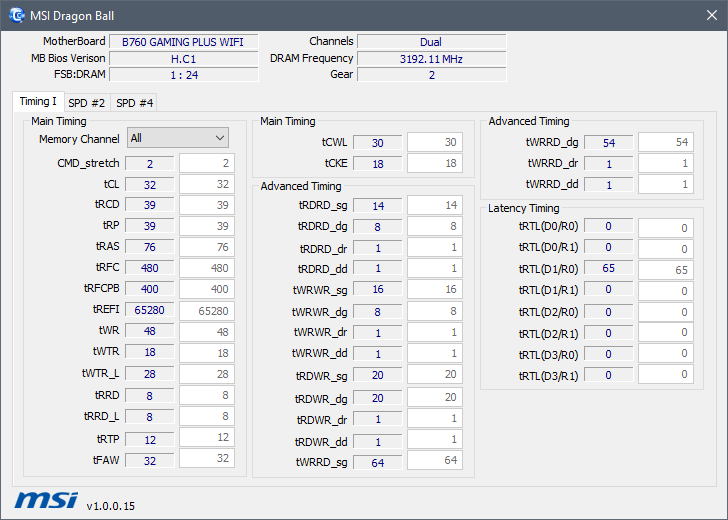Screen dimensions: 728x520
Task: Click the DRAM Frequency value 3192.11 MHz
Action: point(431,58)
